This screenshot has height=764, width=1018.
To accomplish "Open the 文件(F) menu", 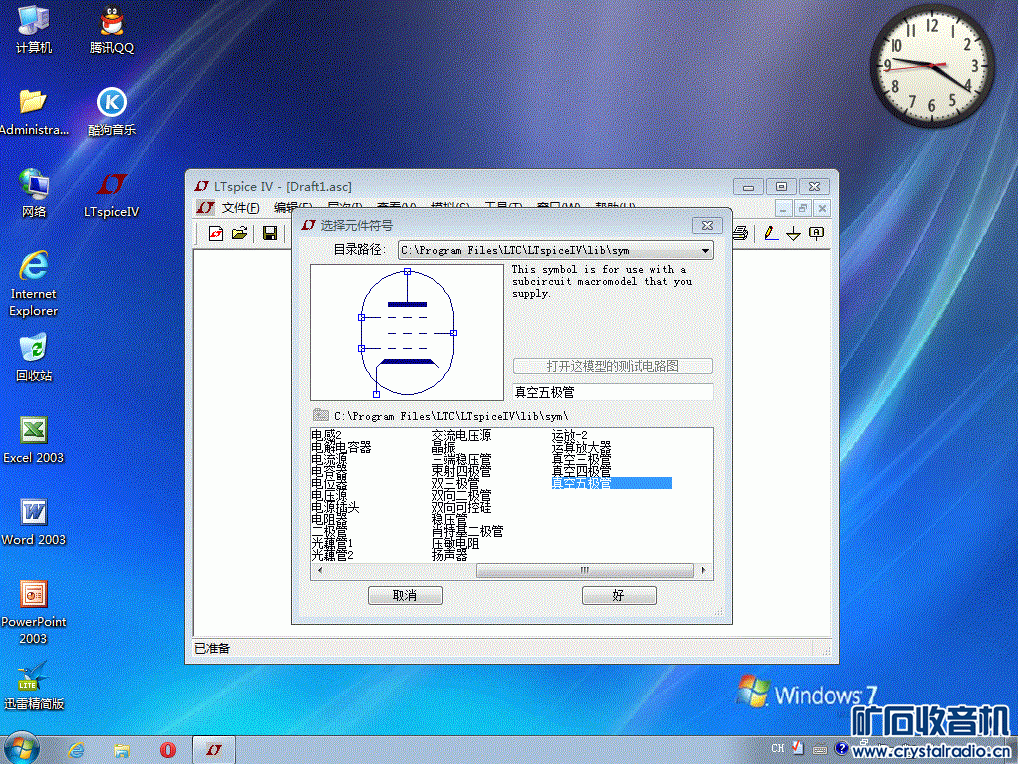I will [240, 208].
